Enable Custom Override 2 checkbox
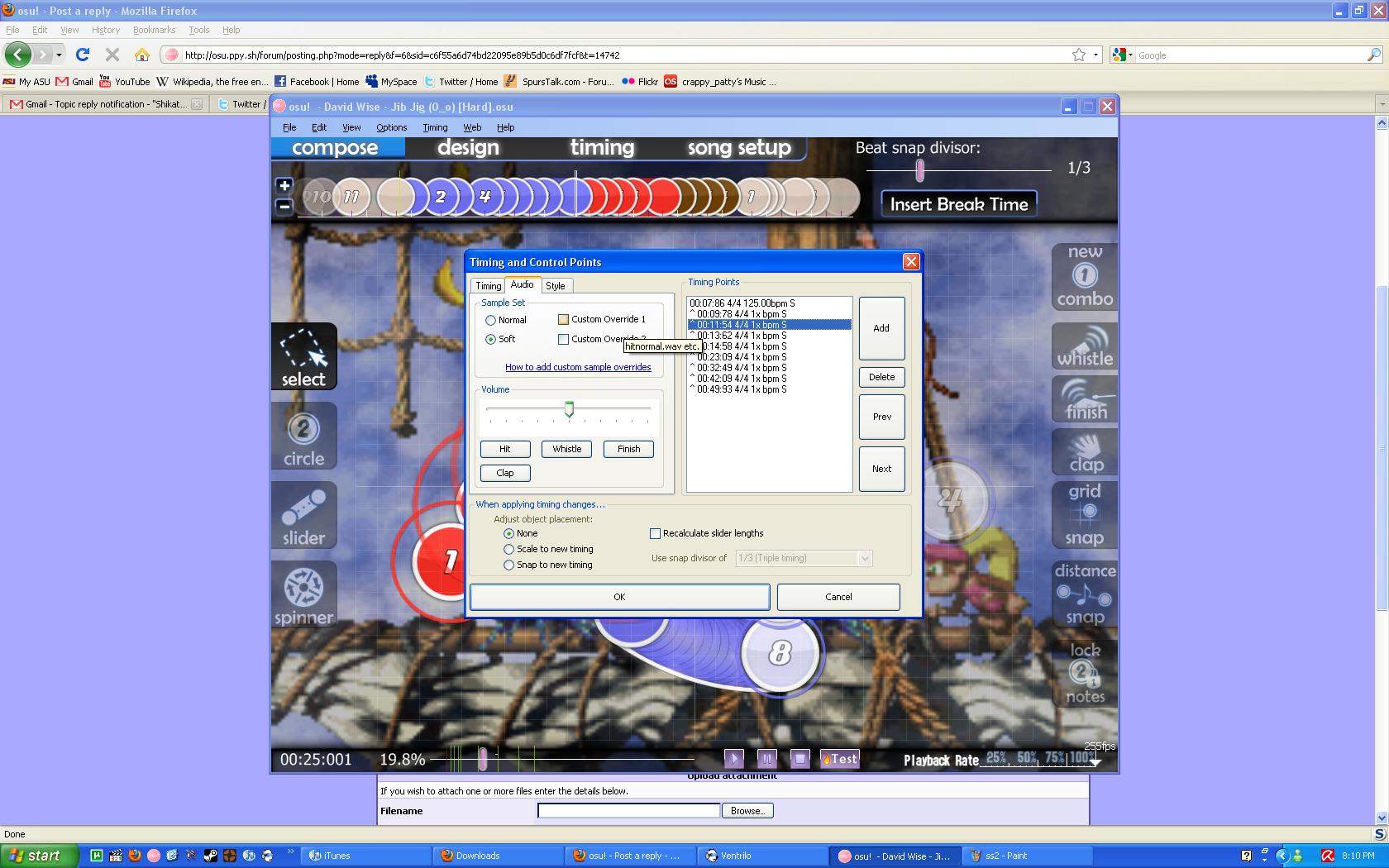Viewport: 1389px width, 868px height. pyautogui.click(x=563, y=339)
